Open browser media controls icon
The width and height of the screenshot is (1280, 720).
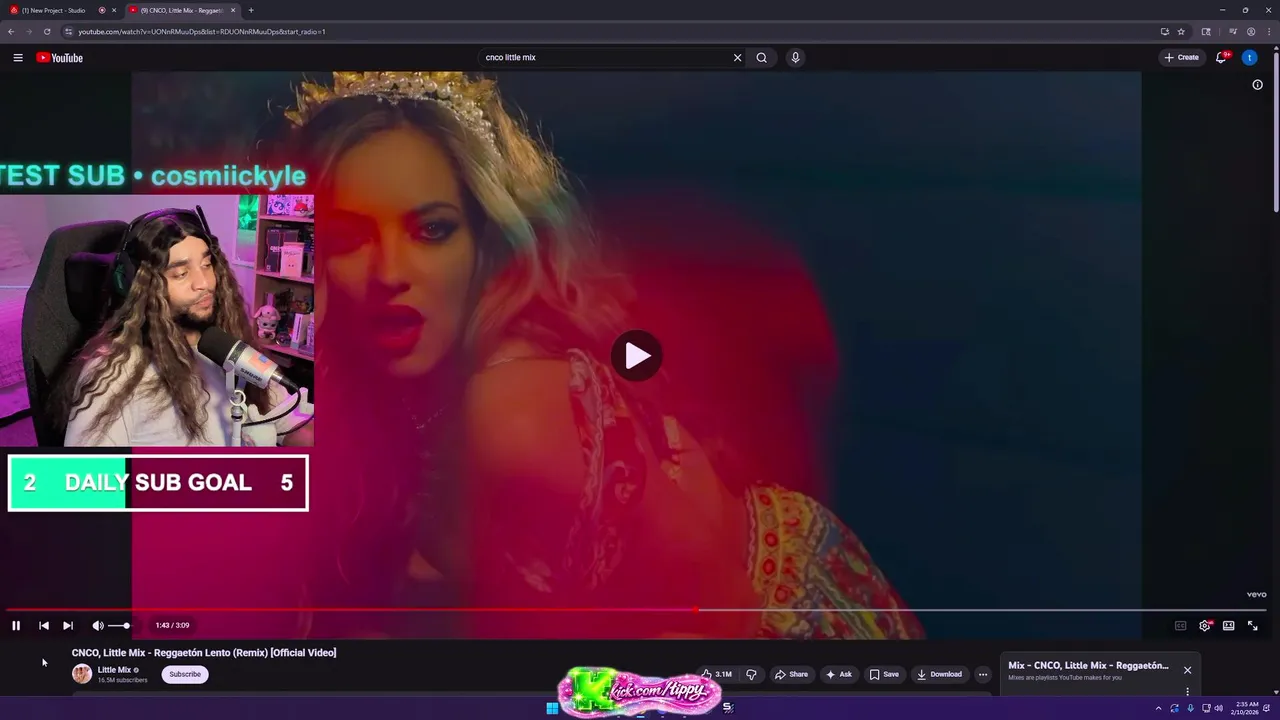[1233, 31]
